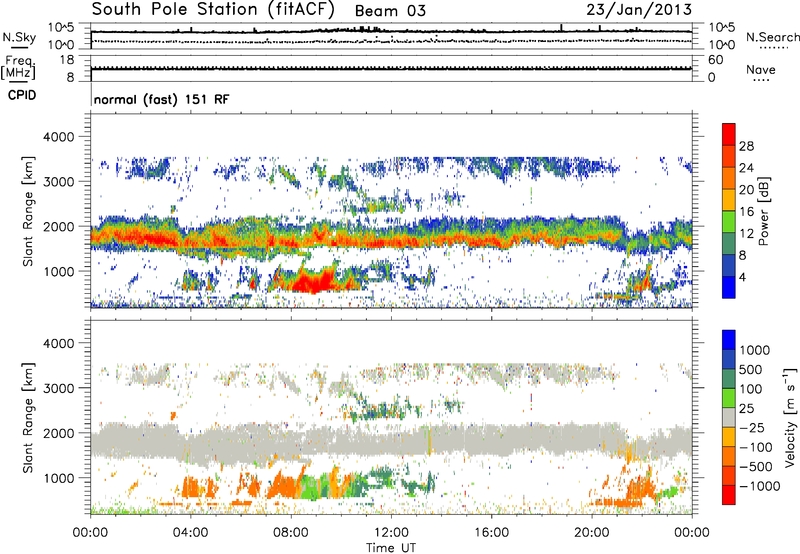Click the '04:00' time axis tick label

190,533
